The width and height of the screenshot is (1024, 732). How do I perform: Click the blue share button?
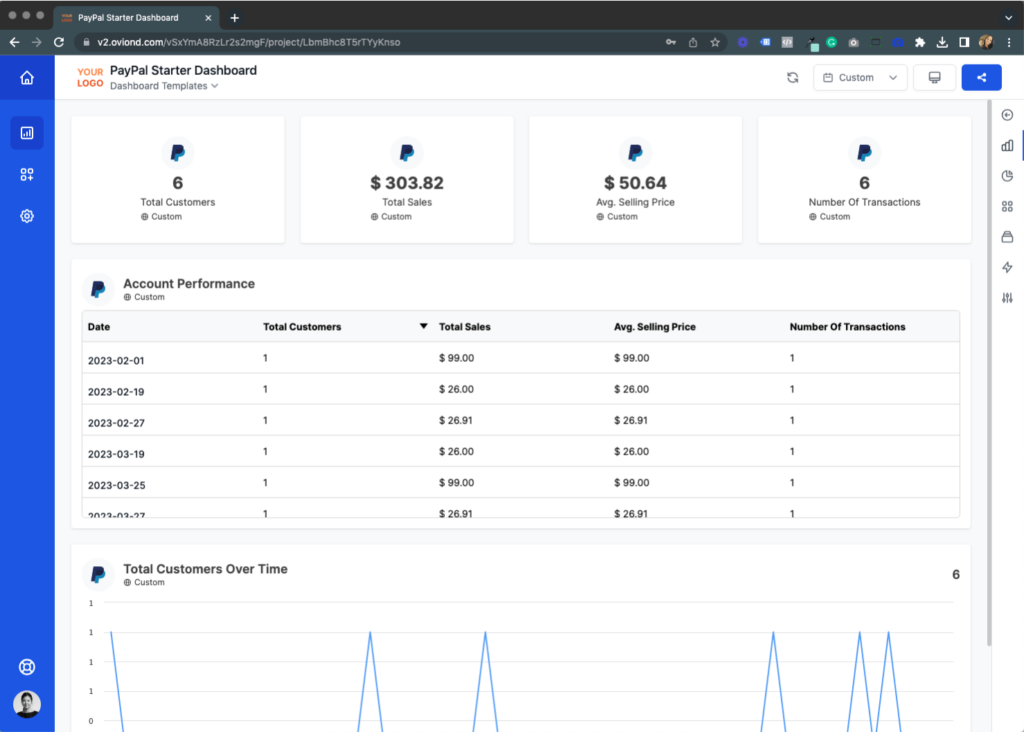pos(982,78)
